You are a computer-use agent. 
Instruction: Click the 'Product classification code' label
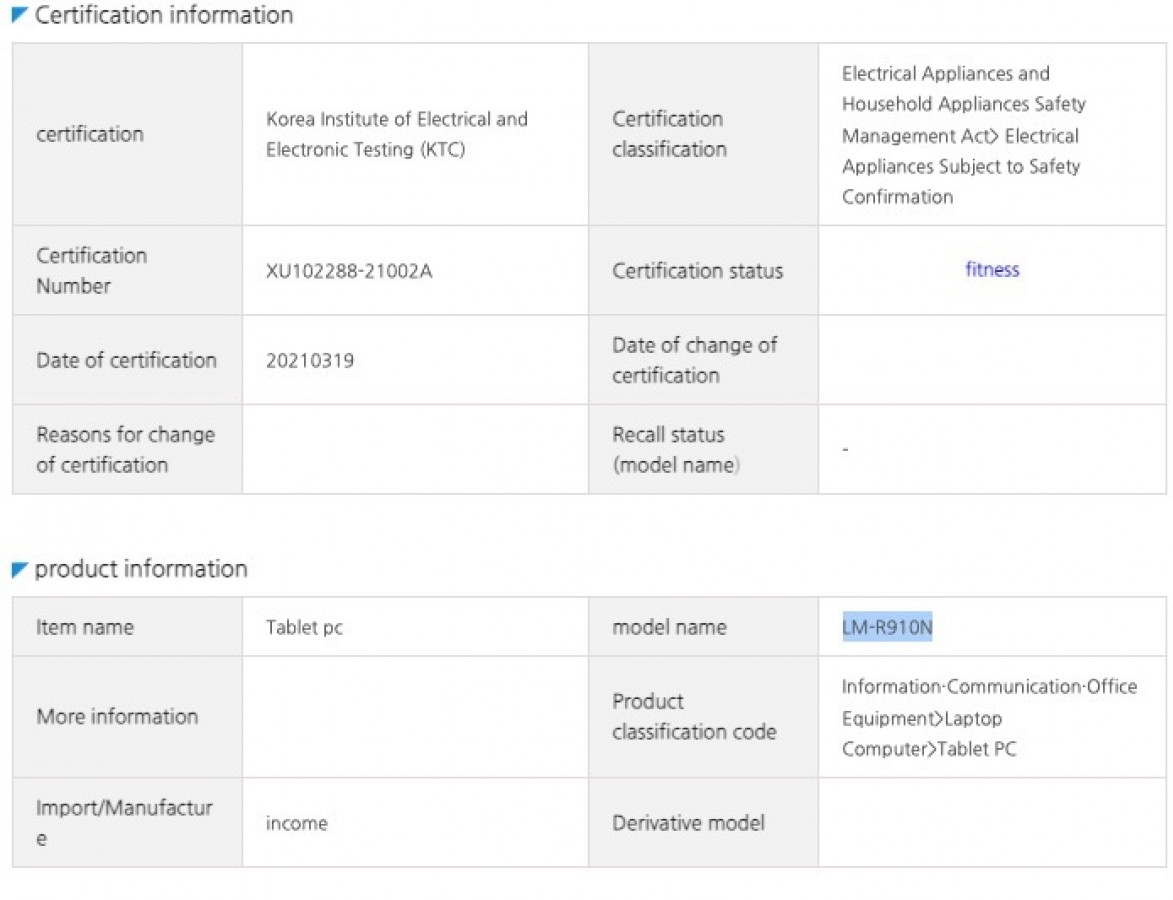pyautogui.click(x=694, y=716)
